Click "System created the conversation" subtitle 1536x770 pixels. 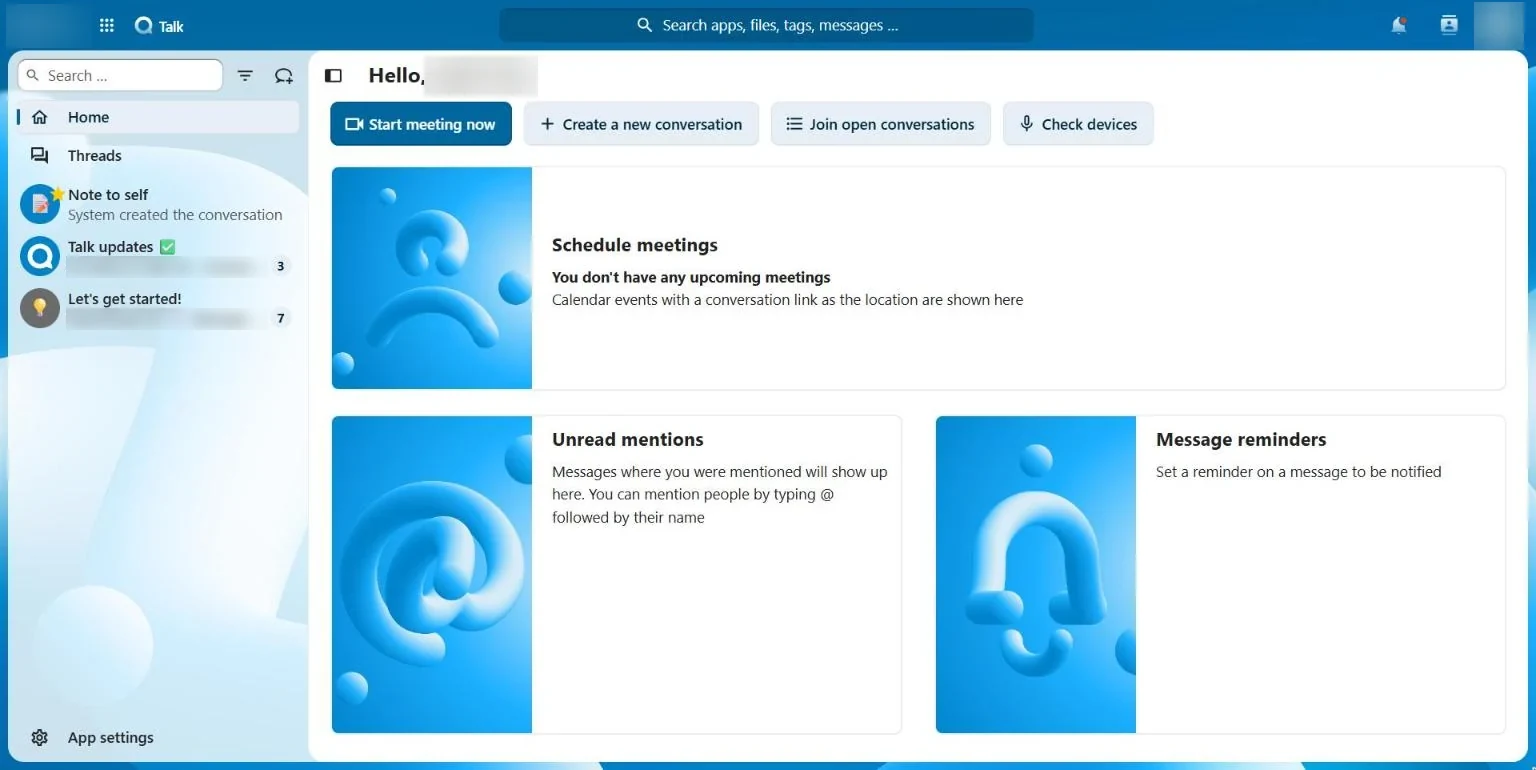pos(175,215)
